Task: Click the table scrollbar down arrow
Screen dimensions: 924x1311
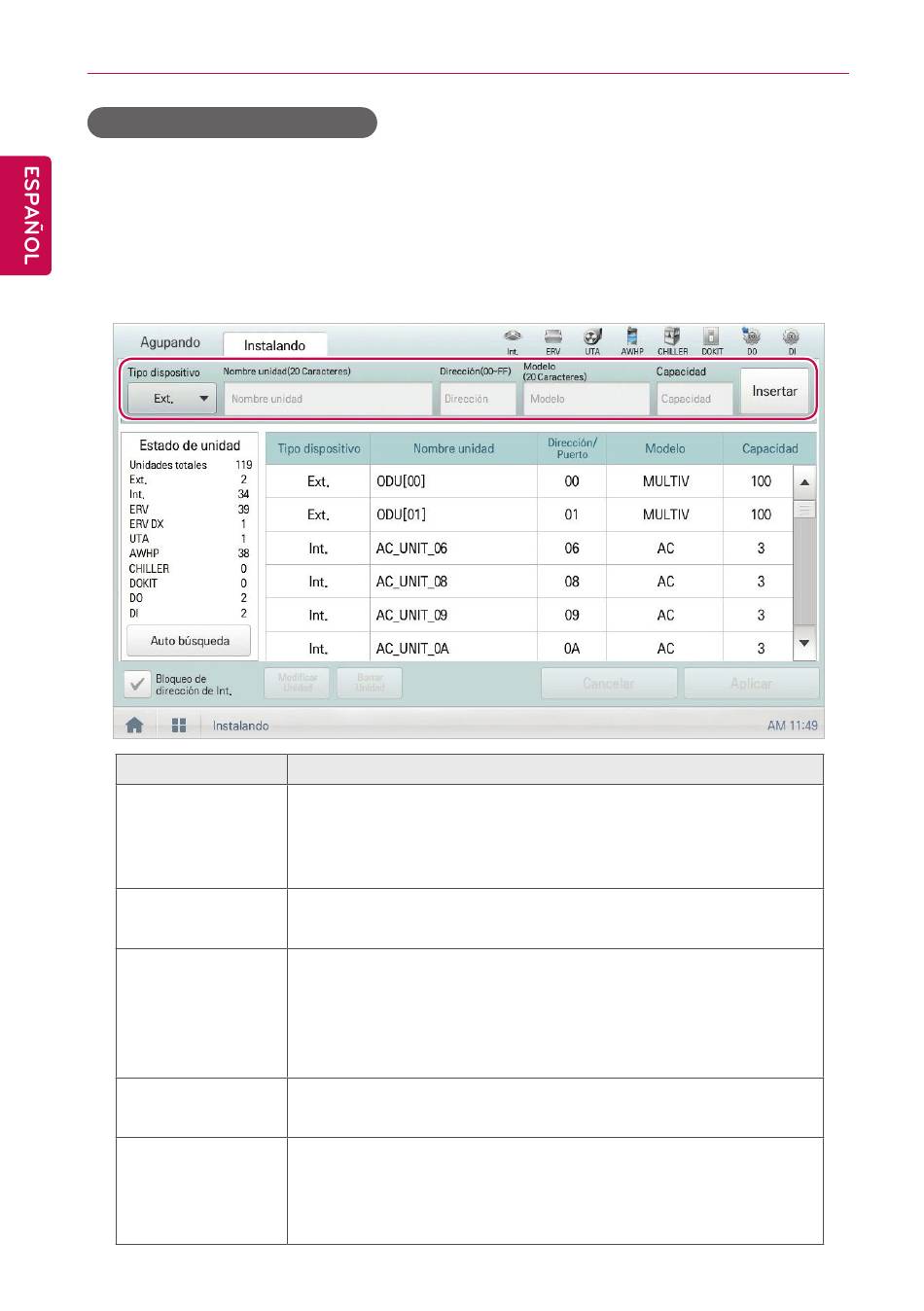Action: pos(804,643)
